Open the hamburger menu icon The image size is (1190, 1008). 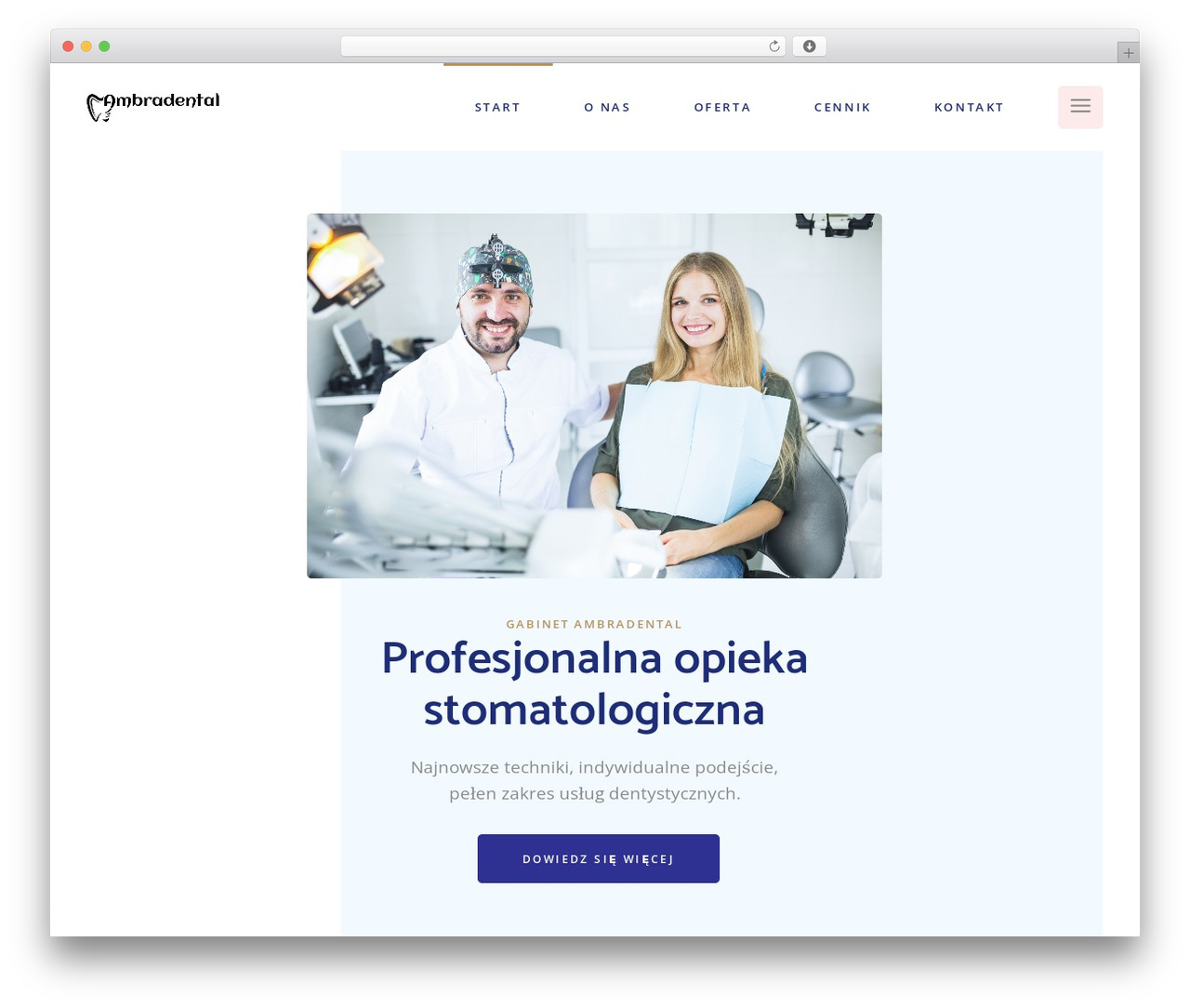tap(1080, 107)
